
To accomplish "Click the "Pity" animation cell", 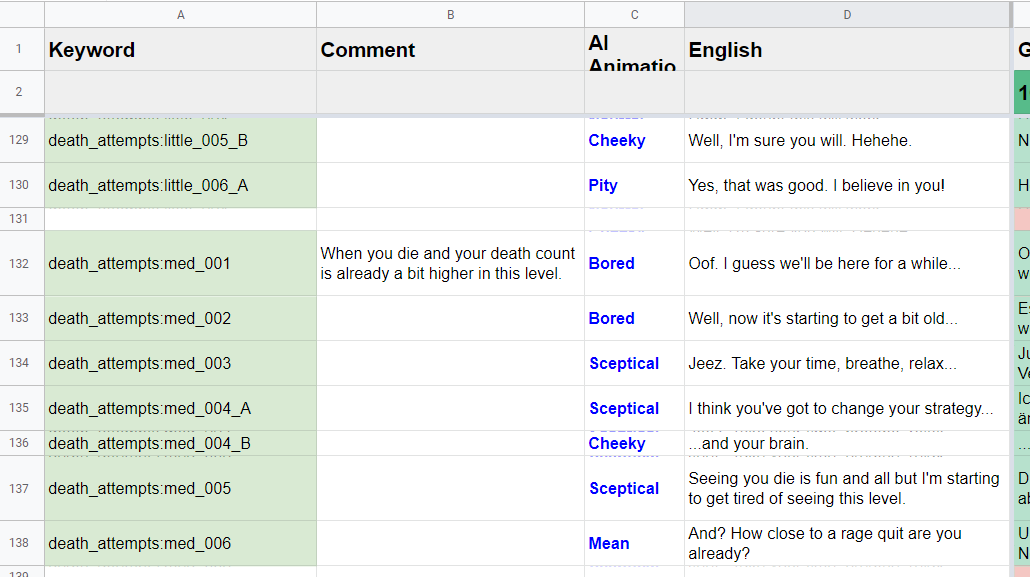I will point(634,186).
